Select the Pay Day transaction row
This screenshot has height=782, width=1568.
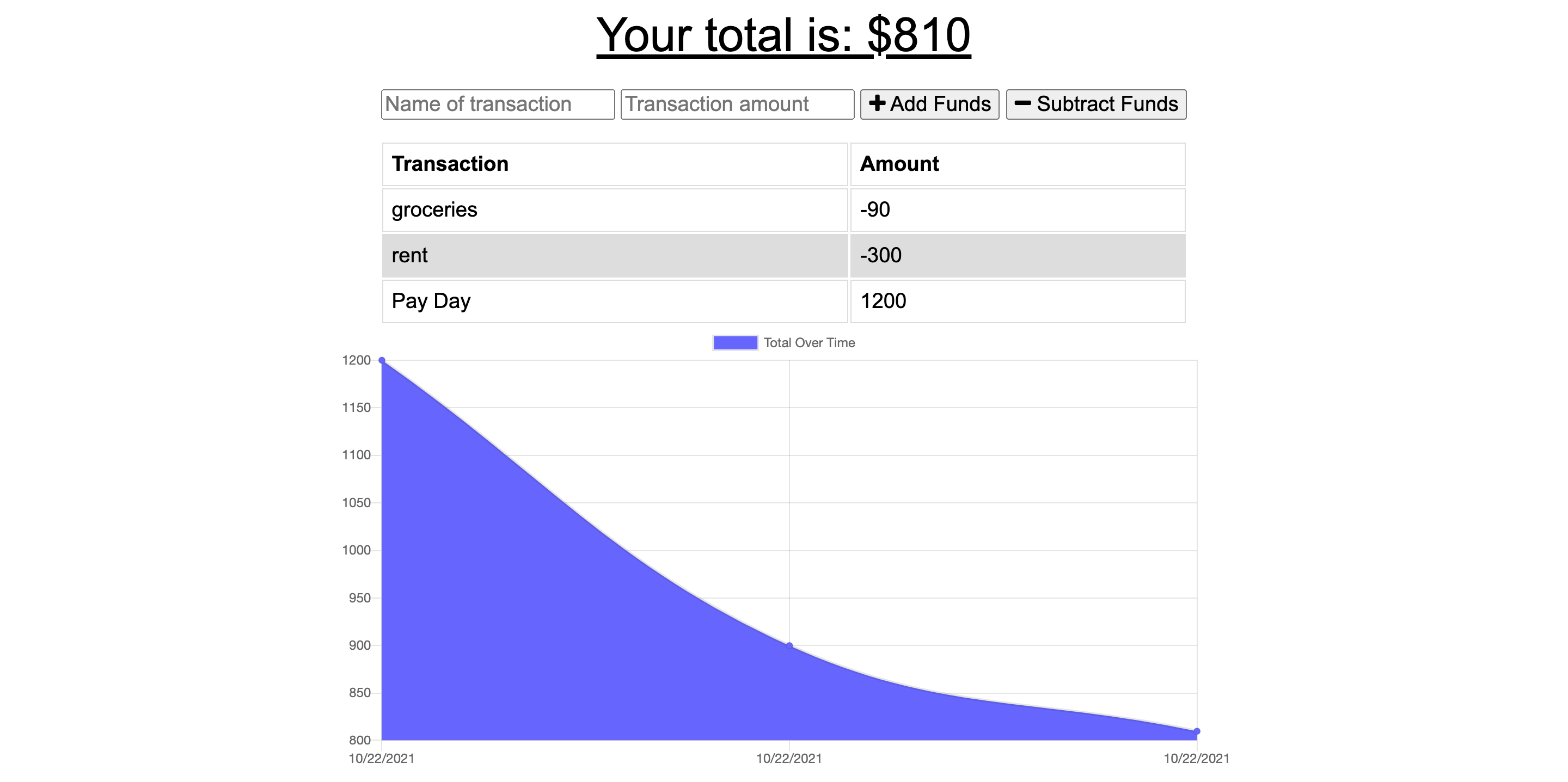pyautogui.click(x=615, y=300)
